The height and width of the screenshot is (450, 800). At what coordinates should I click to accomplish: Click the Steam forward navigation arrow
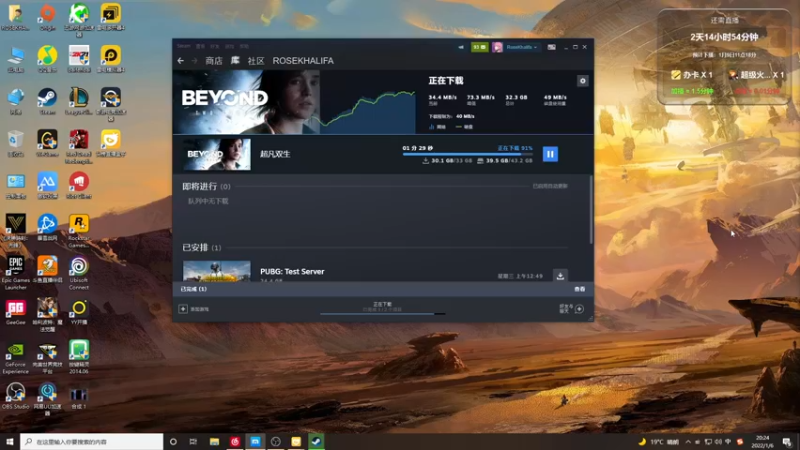click(x=194, y=61)
